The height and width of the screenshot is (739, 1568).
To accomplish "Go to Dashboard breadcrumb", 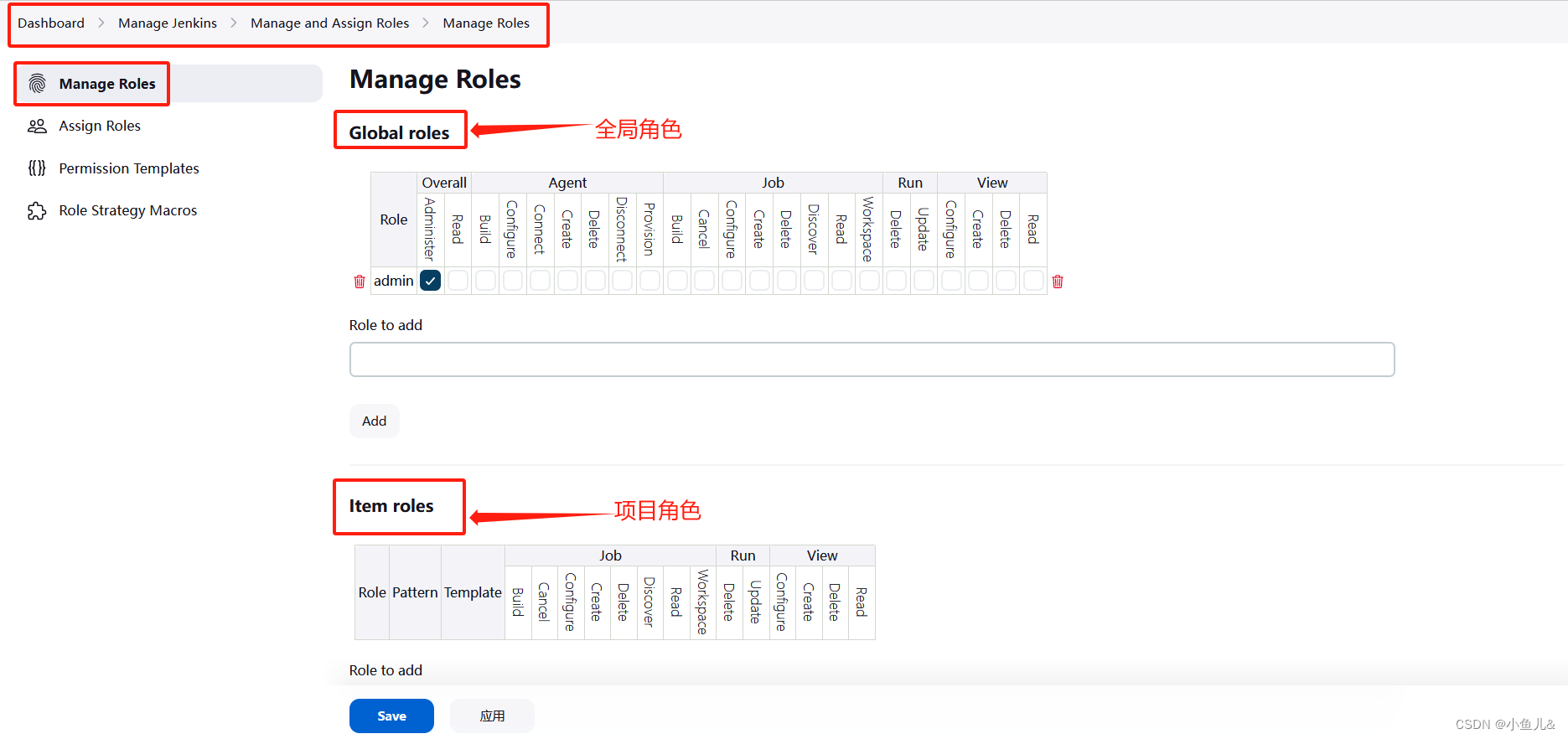I will pos(51,23).
